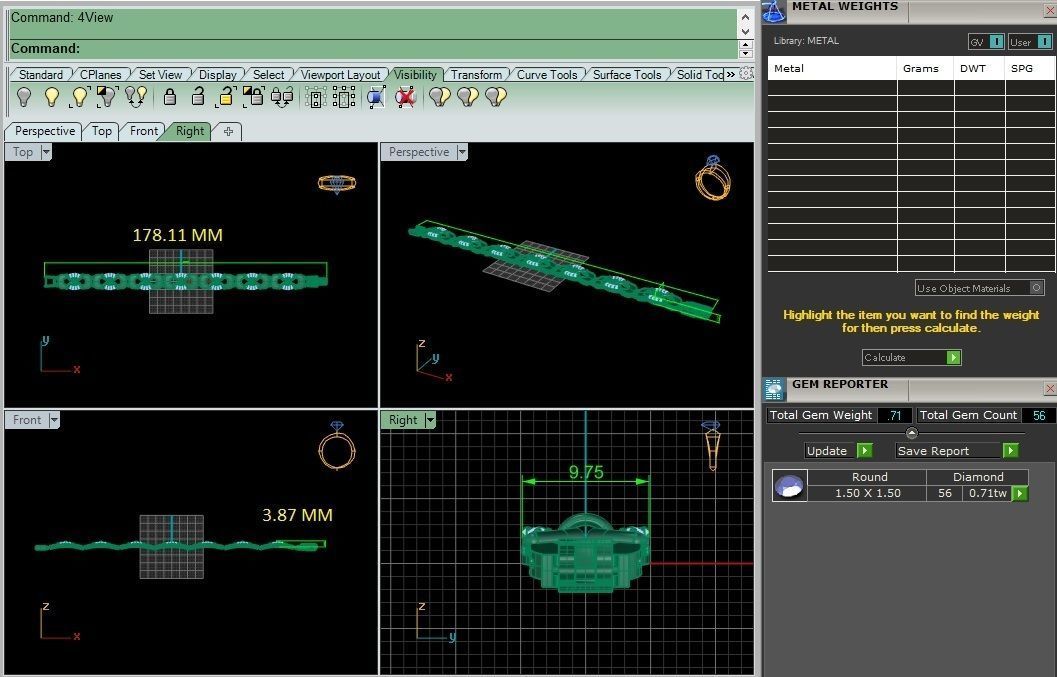The width and height of the screenshot is (1057, 677).
Task: Open the Surface Tools toolbar tab
Action: click(627, 75)
